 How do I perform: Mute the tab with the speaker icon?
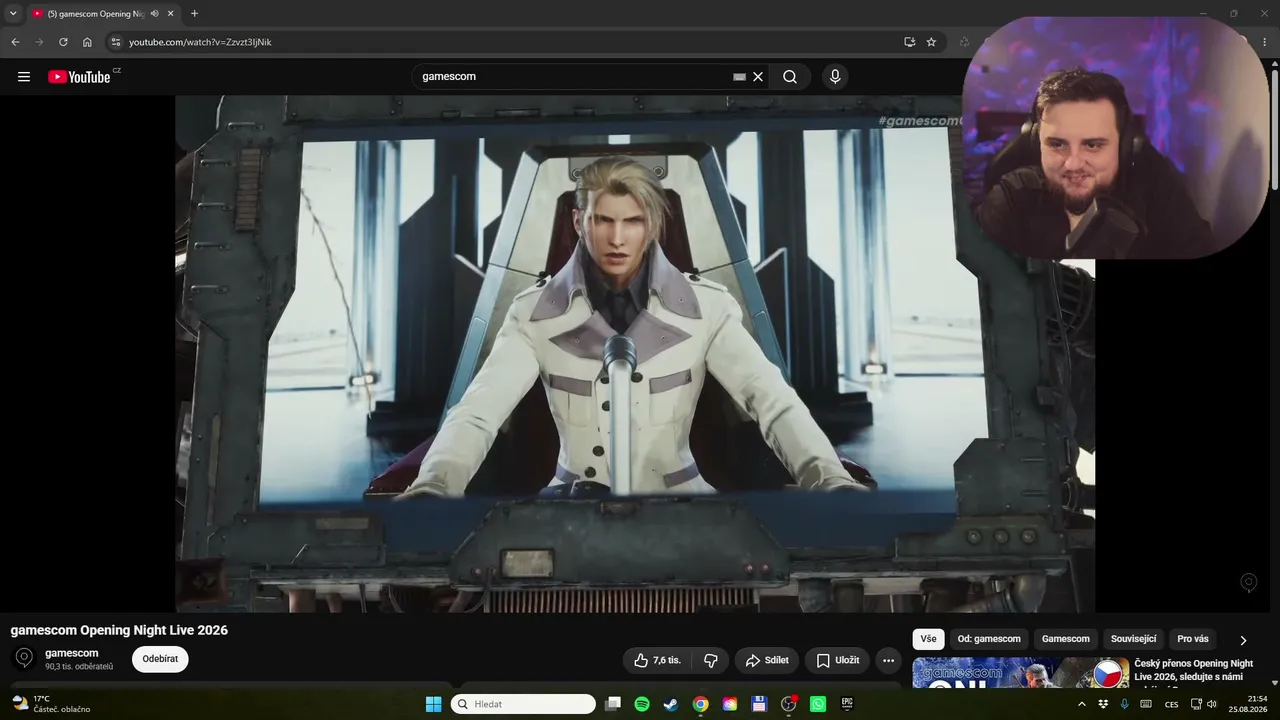[155, 14]
